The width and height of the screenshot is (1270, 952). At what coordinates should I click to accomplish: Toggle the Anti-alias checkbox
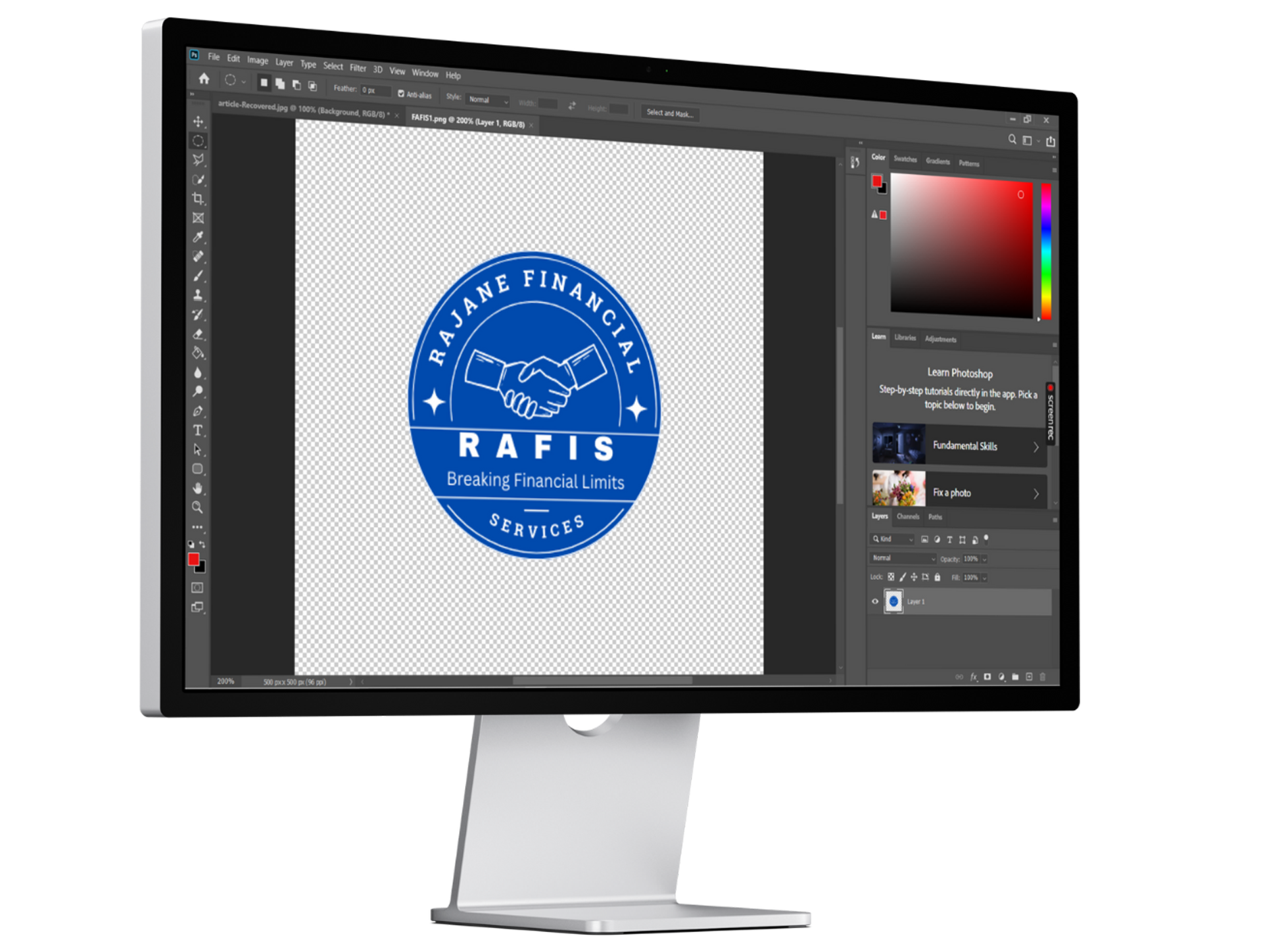click(x=401, y=94)
